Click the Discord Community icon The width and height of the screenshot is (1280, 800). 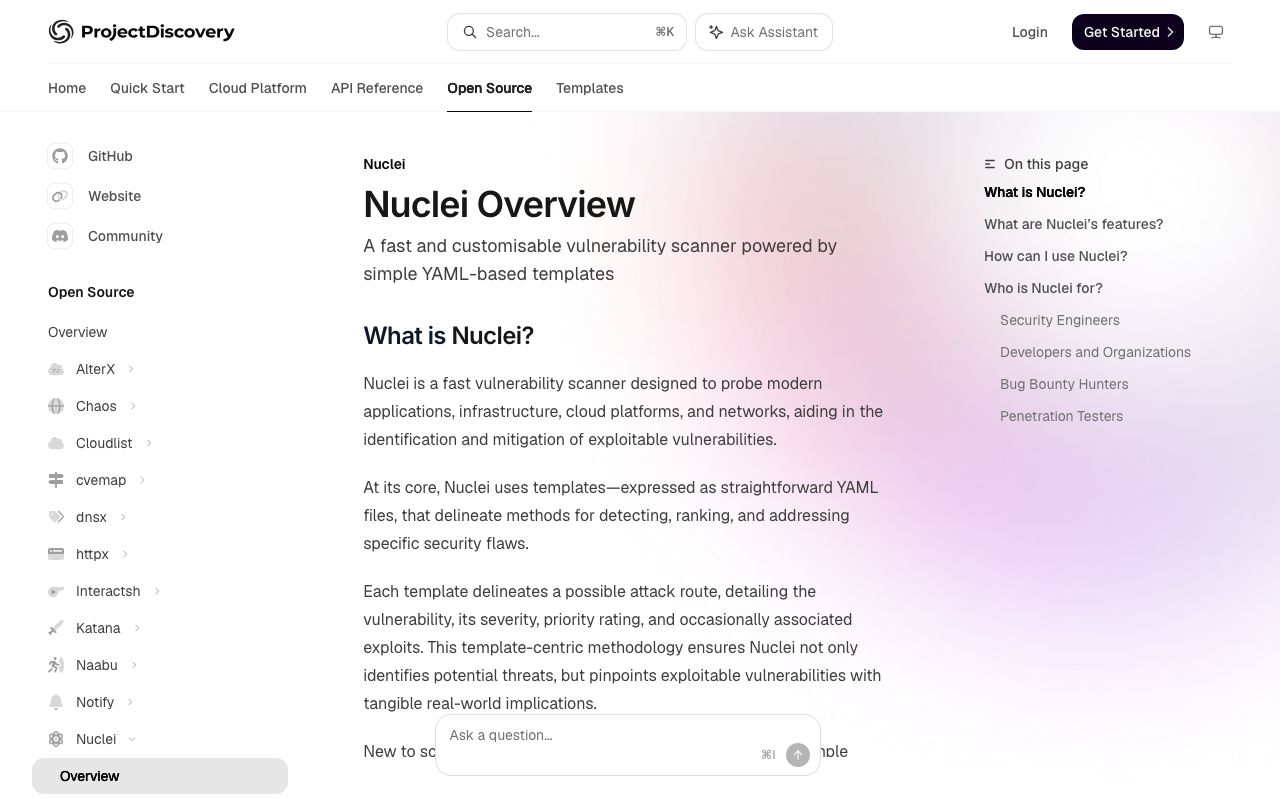pyautogui.click(x=60, y=236)
